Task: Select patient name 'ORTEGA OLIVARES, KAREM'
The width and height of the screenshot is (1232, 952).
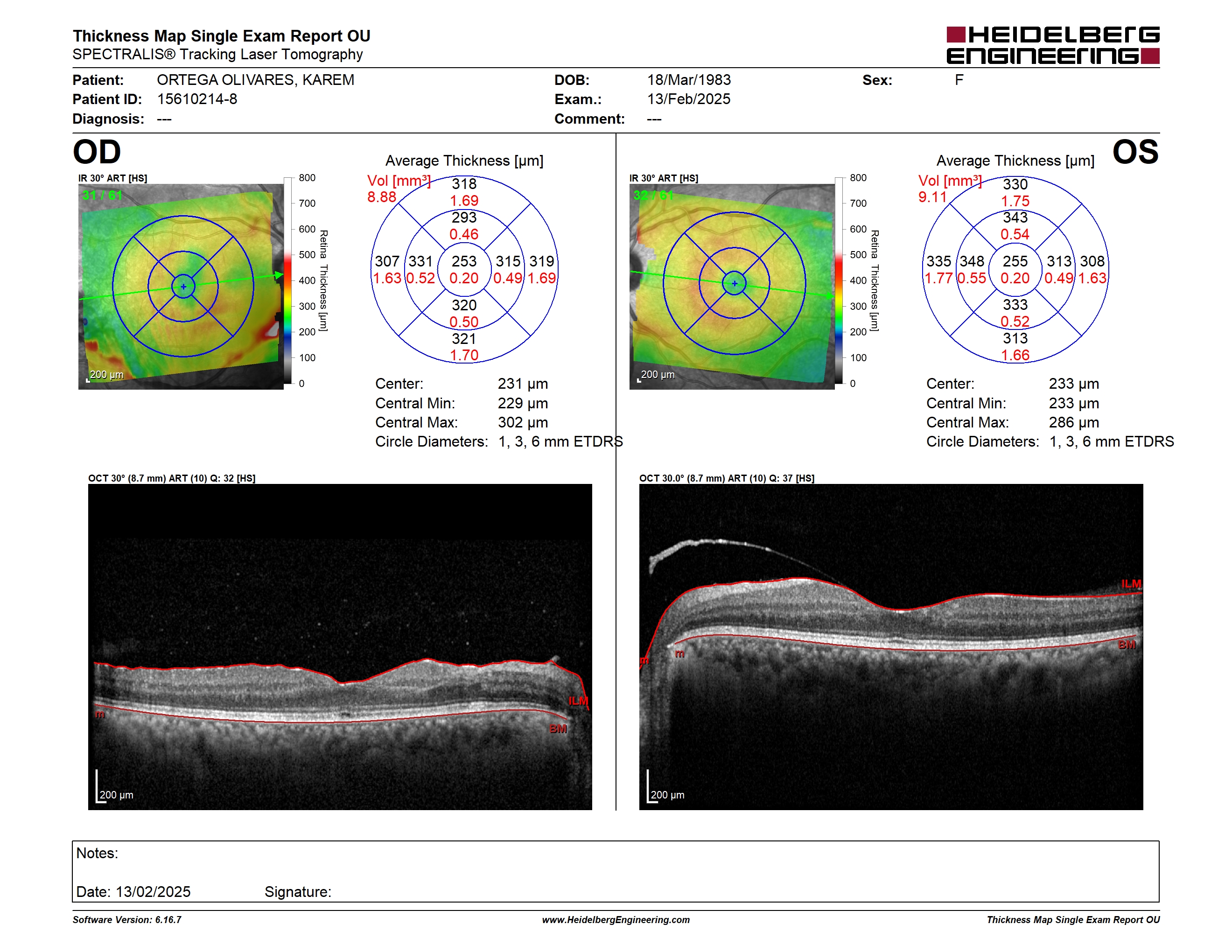Action: click(256, 80)
